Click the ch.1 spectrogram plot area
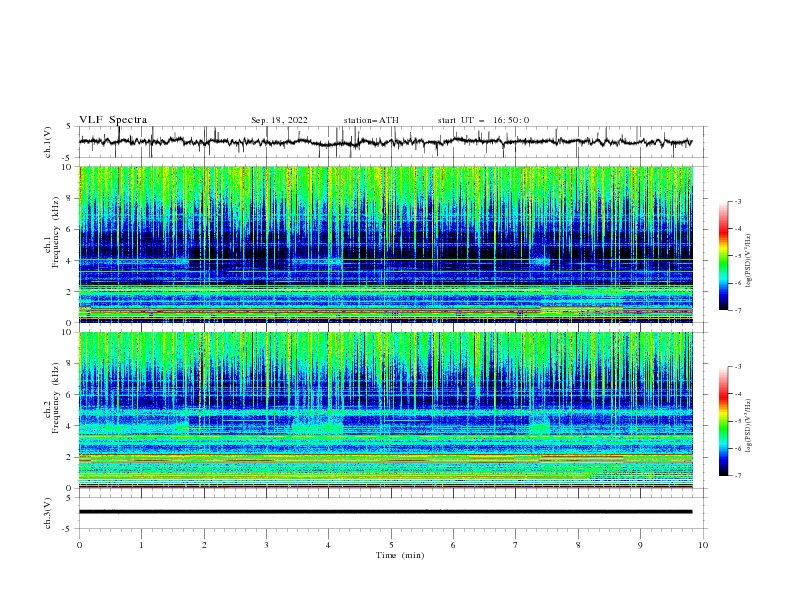Image resolution: width=792 pixels, height=612 pixels. pyautogui.click(x=385, y=244)
